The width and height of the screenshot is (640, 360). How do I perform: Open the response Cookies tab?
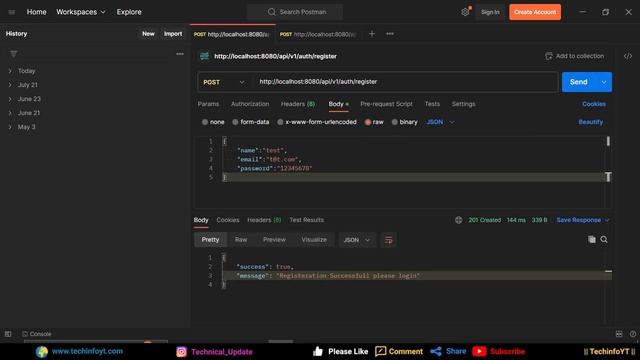pos(228,220)
